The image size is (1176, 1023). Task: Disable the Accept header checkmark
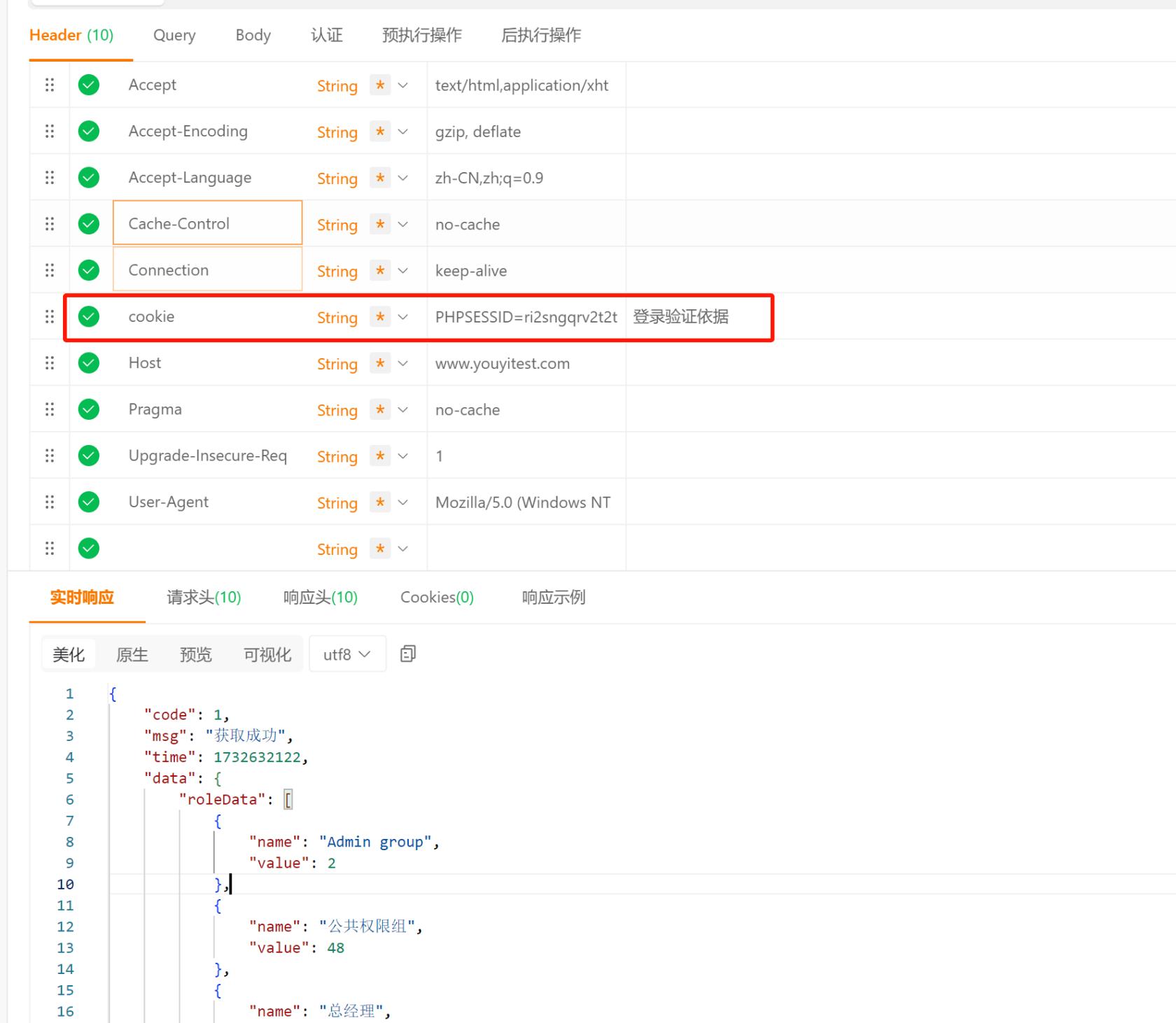89,85
